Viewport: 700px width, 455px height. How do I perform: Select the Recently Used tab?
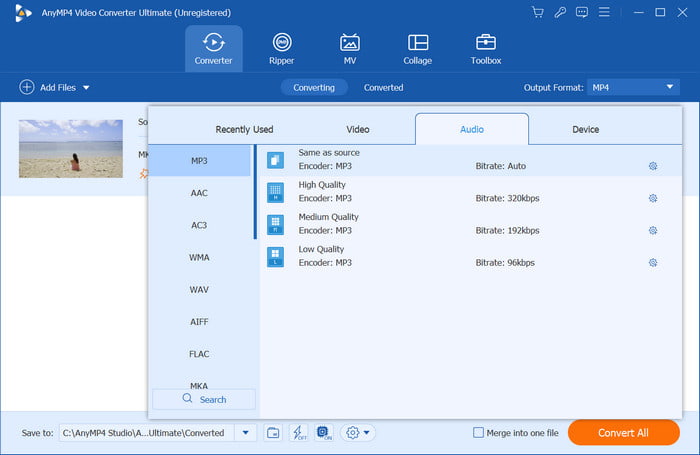244,129
